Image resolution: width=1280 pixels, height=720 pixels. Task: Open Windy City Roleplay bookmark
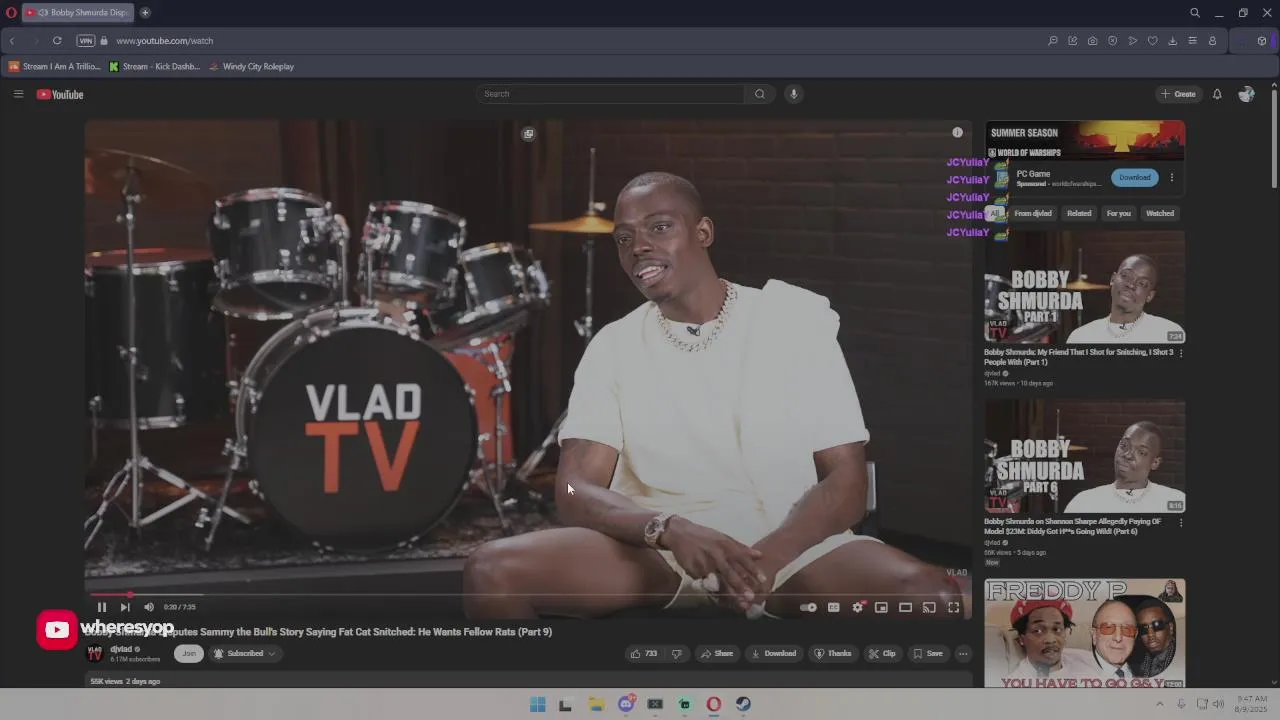[x=251, y=67]
